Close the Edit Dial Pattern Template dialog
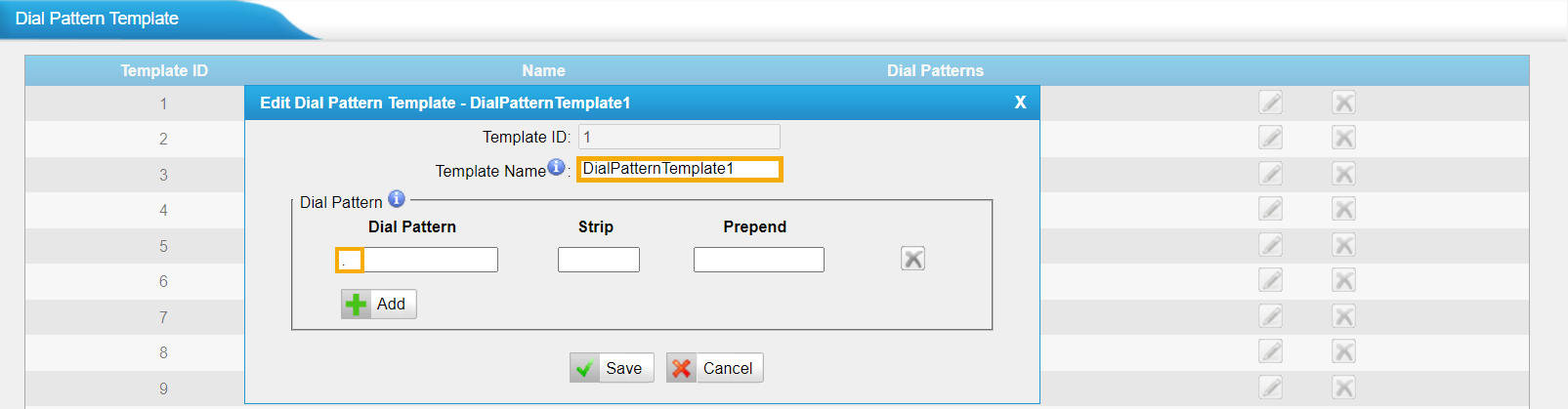Image resolution: width=1568 pixels, height=409 pixels. (x=1020, y=102)
